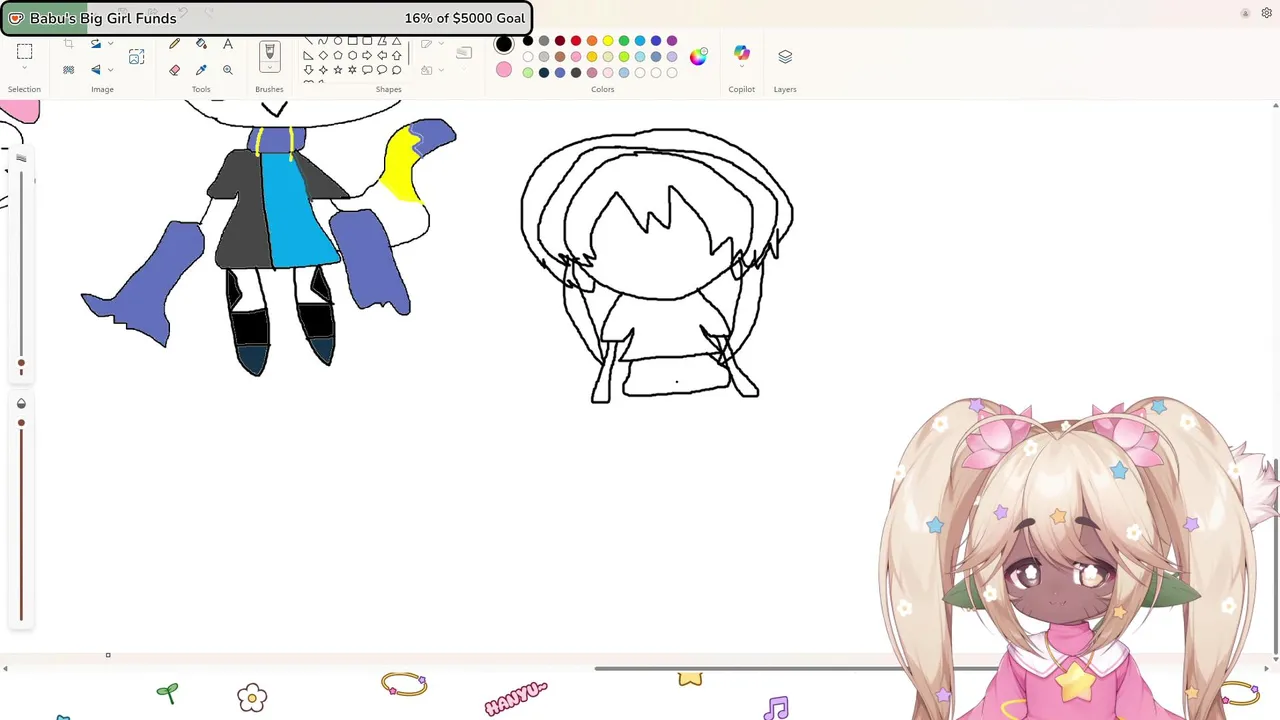Open the Edit colors wheel
The image size is (1280, 720).
tap(698, 56)
